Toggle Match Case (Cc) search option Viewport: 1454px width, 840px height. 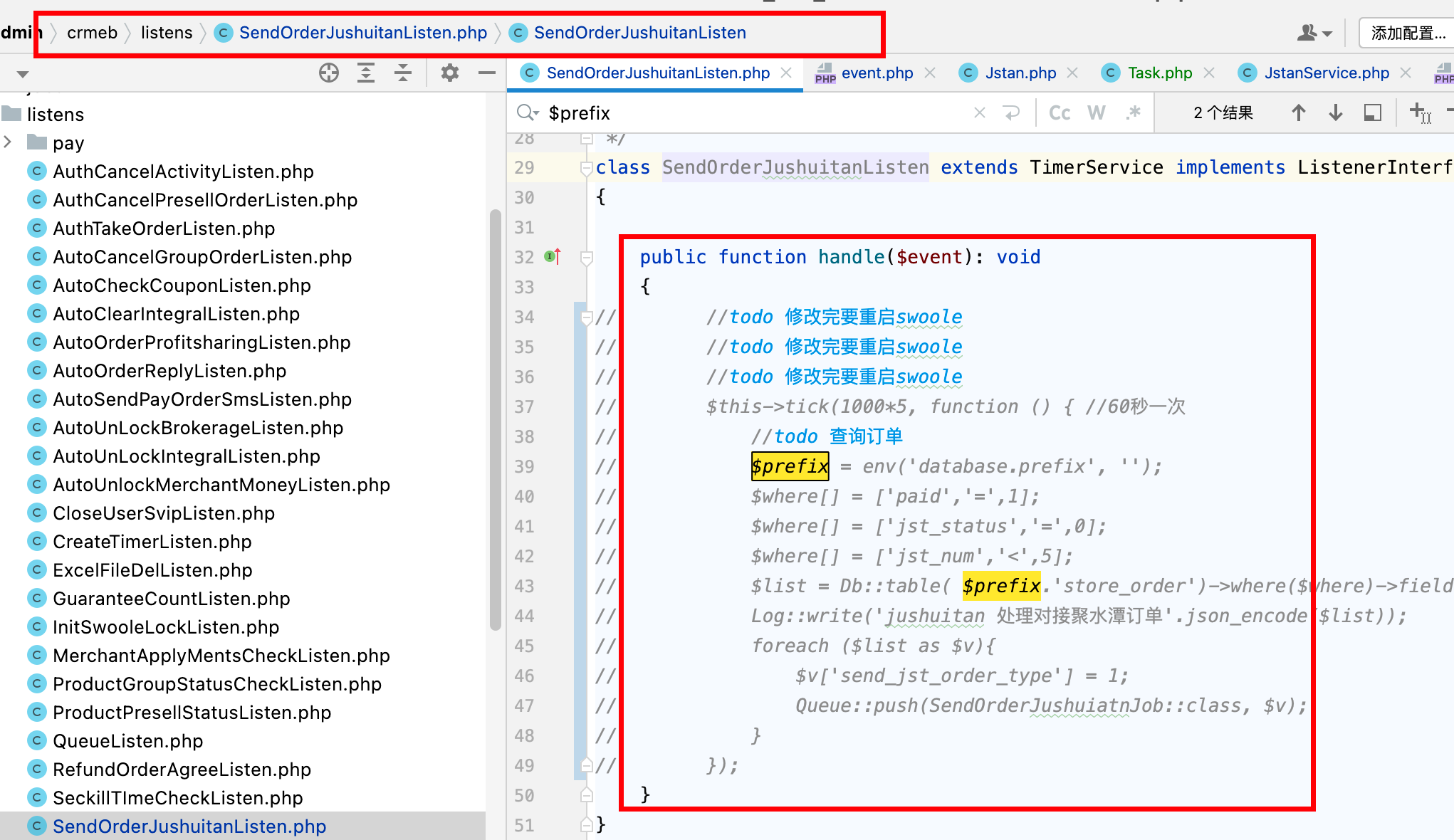pyautogui.click(x=1060, y=112)
